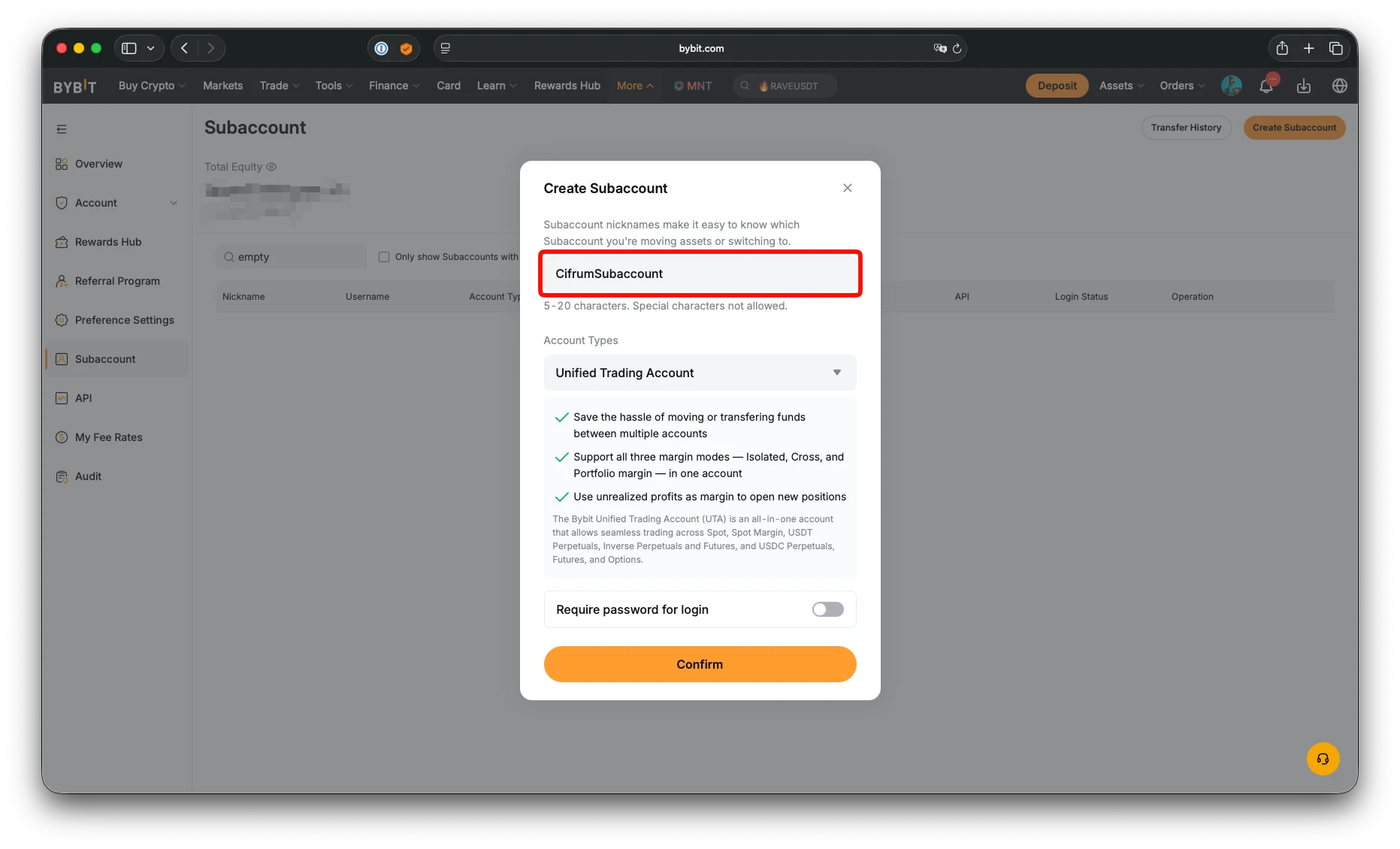1400x849 pixels.
Task: Open the language globe icon
Action: coord(1339,86)
